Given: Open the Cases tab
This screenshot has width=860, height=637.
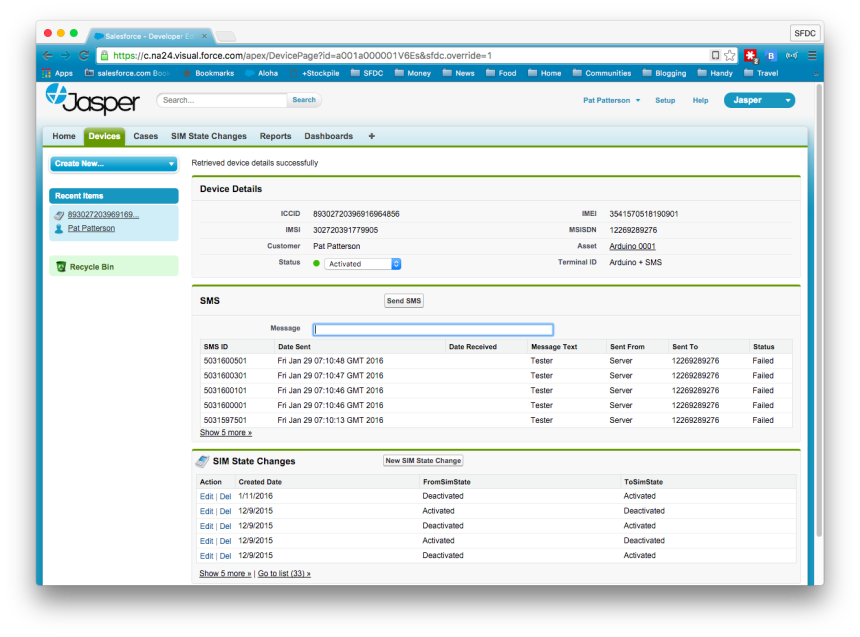Looking at the screenshot, I should (145, 136).
